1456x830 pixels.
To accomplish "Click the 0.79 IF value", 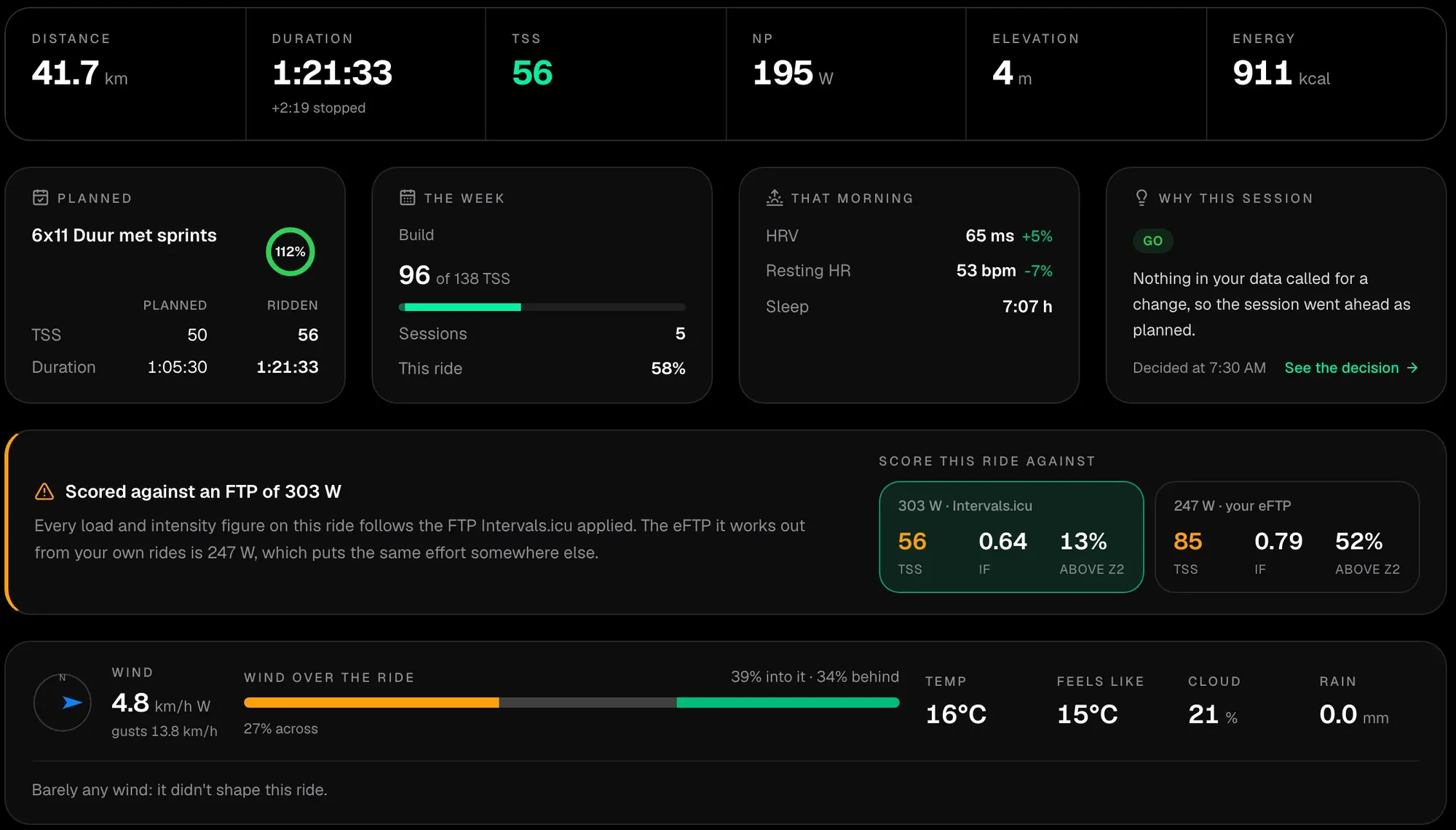I will click(x=1278, y=541).
